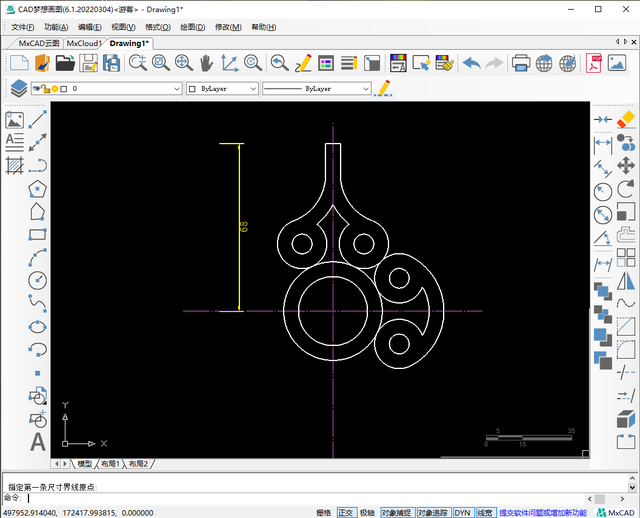The width and height of the screenshot is (640, 518).
Task: Toggle 对象捕捉 object snap
Action: pos(396,512)
